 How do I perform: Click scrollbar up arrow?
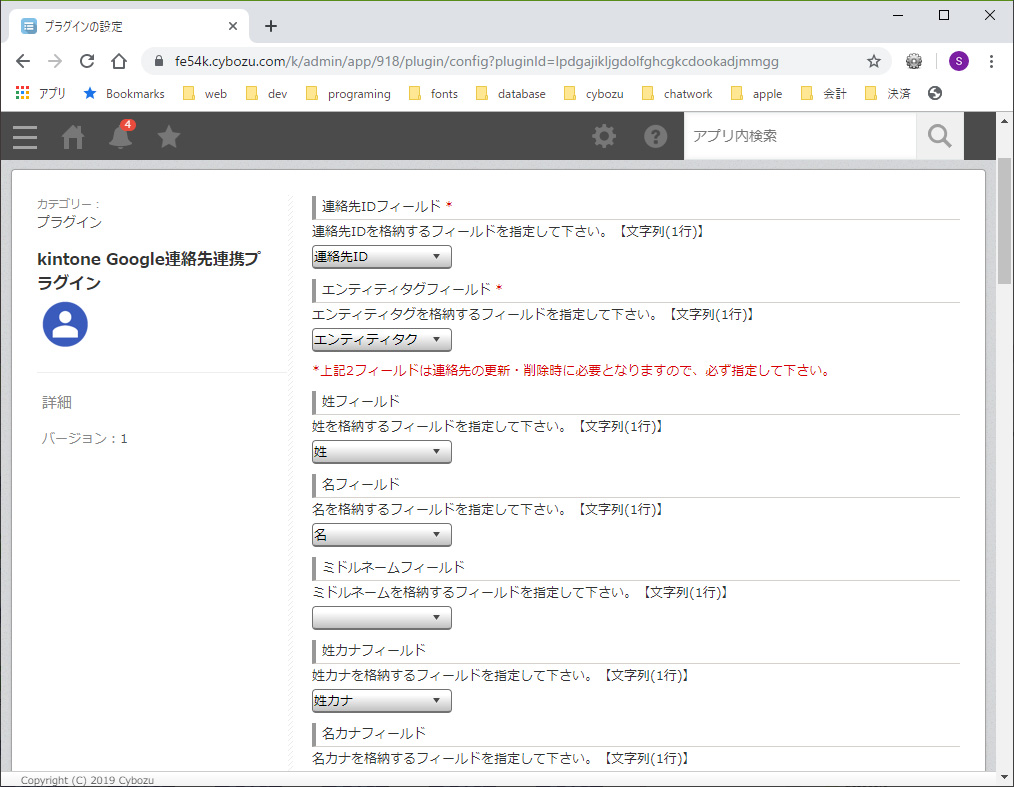(x=1004, y=121)
